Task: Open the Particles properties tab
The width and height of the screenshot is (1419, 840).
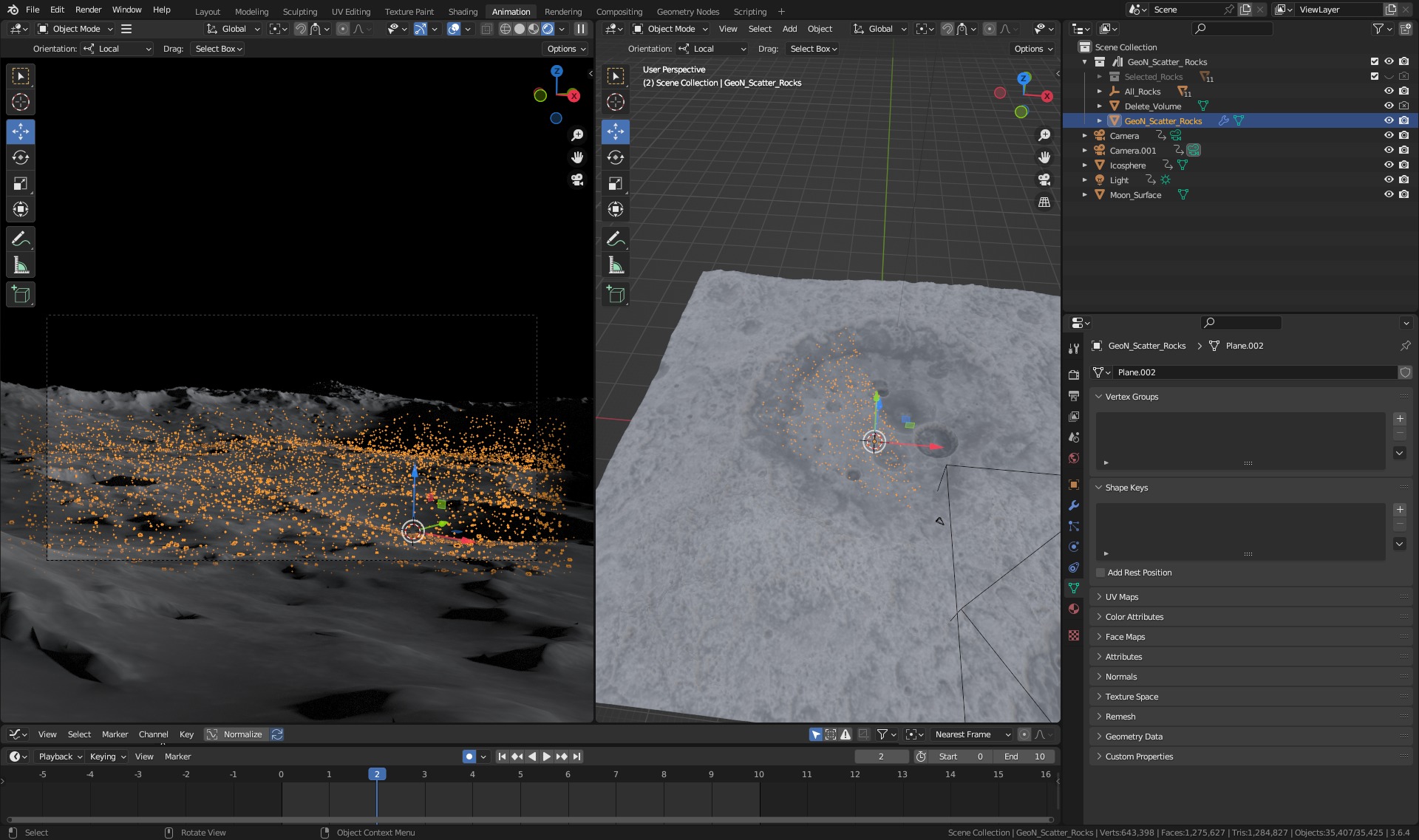Action: point(1074,526)
